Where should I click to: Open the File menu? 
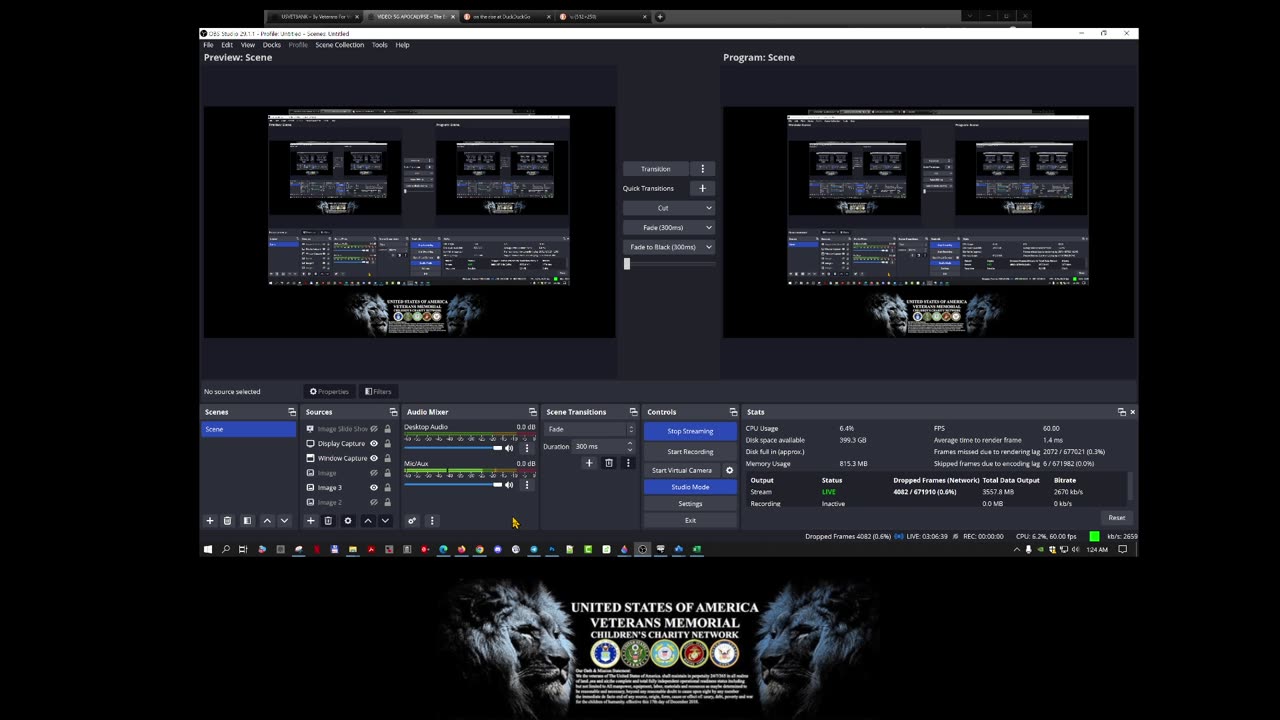coord(208,45)
